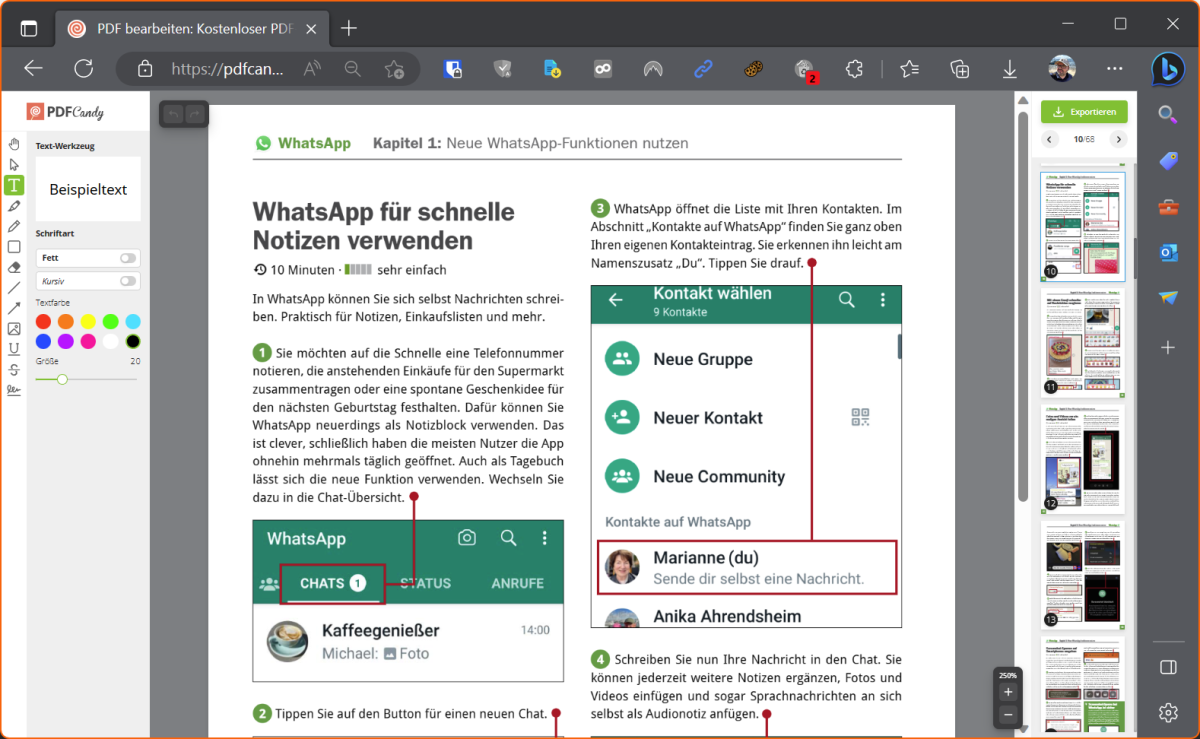Go to previous page arrow
Image resolution: width=1200 pixels, height=739 pixels.
pyautogui.click(x=1050, y=139)
